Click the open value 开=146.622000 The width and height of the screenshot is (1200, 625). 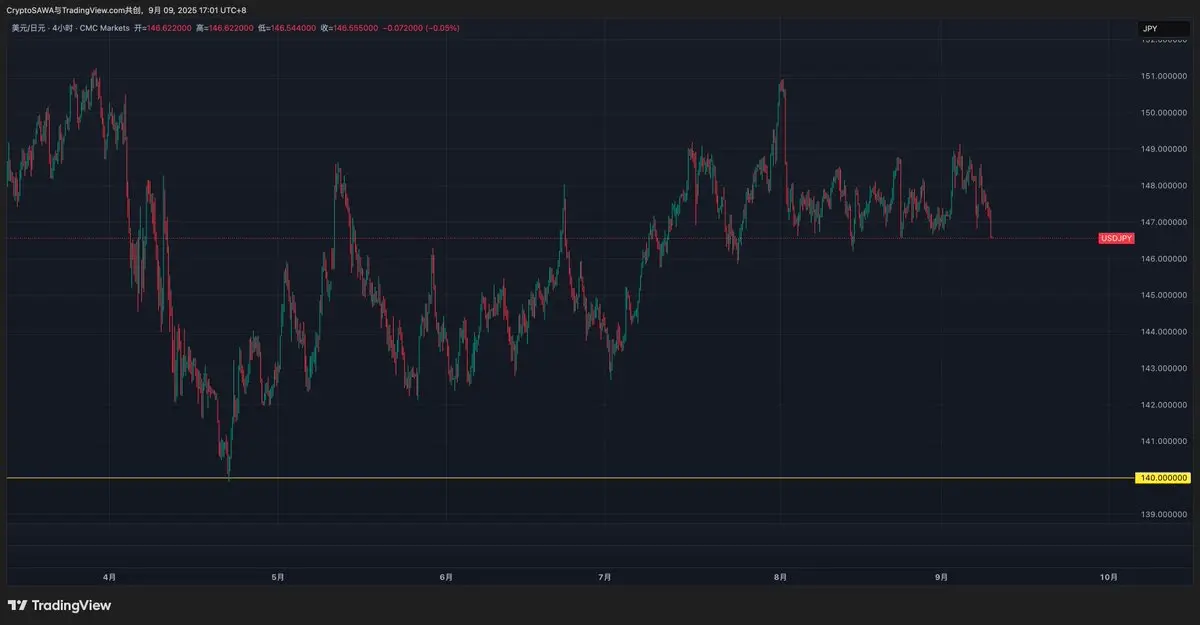162,28
